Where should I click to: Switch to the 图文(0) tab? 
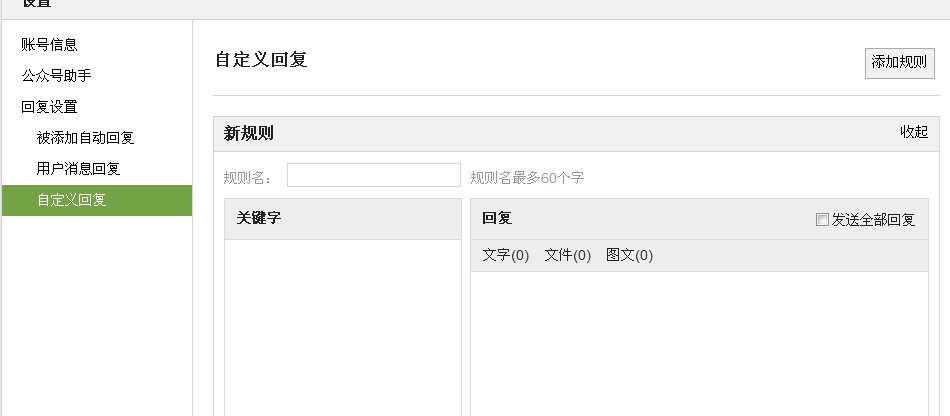pos(629,255)
